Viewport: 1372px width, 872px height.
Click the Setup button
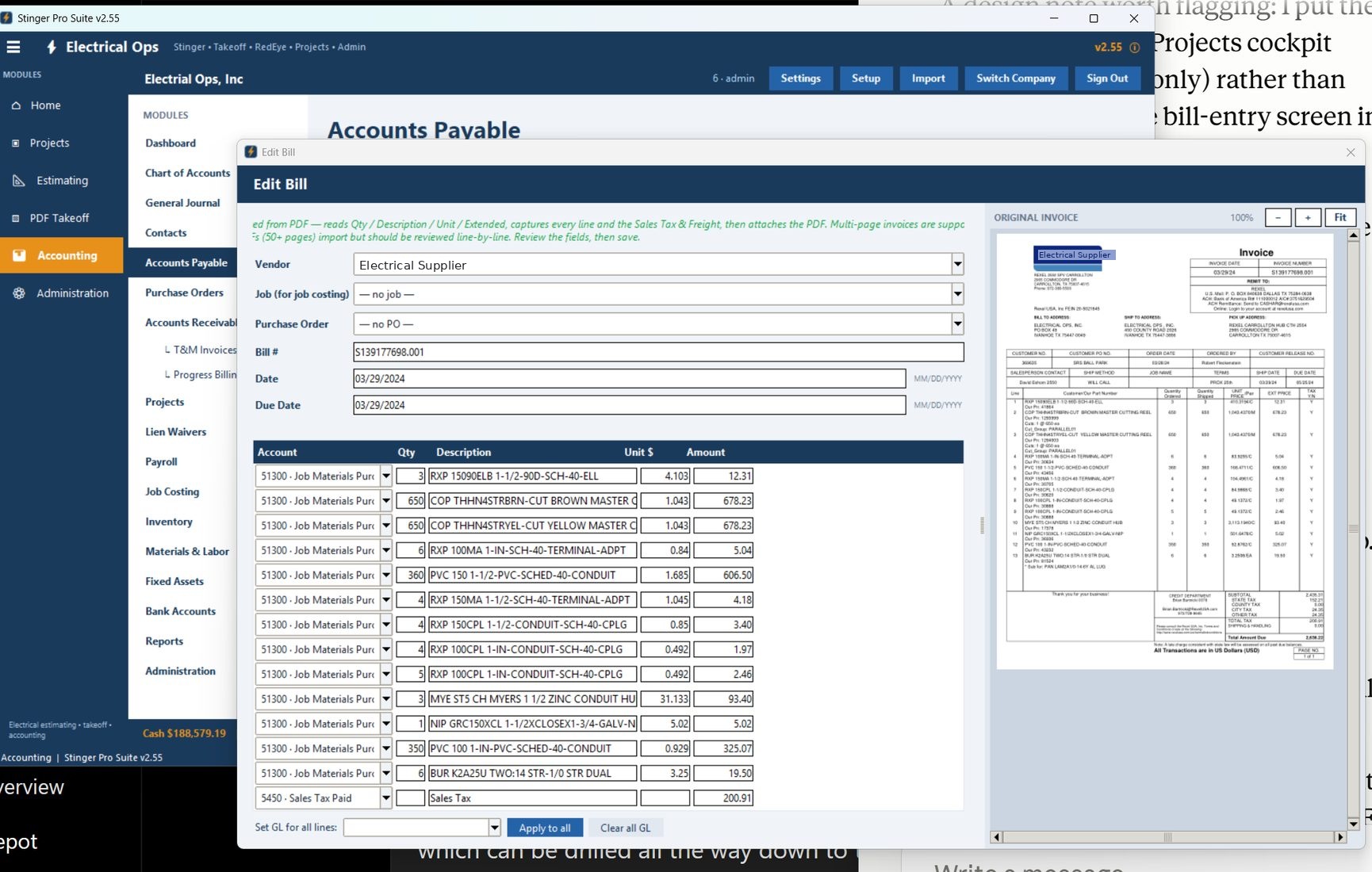point(865,78)
